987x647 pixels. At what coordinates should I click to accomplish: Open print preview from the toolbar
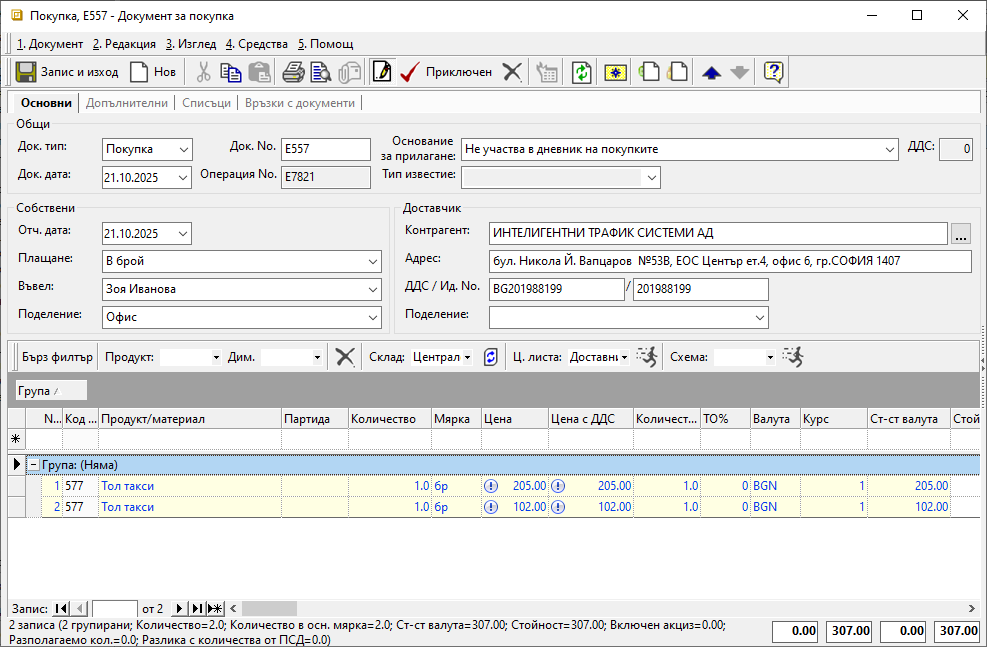pos(320,72)
